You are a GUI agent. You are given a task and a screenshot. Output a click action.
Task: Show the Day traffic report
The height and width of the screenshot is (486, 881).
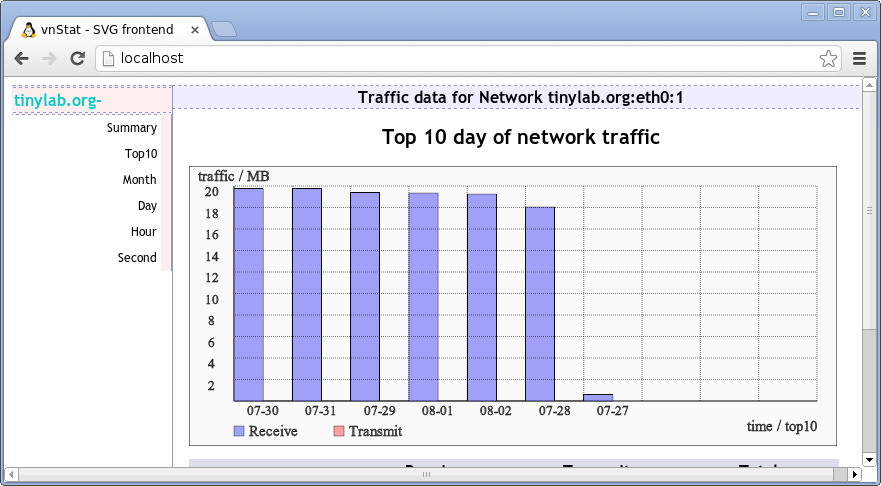tap(147, 206)
